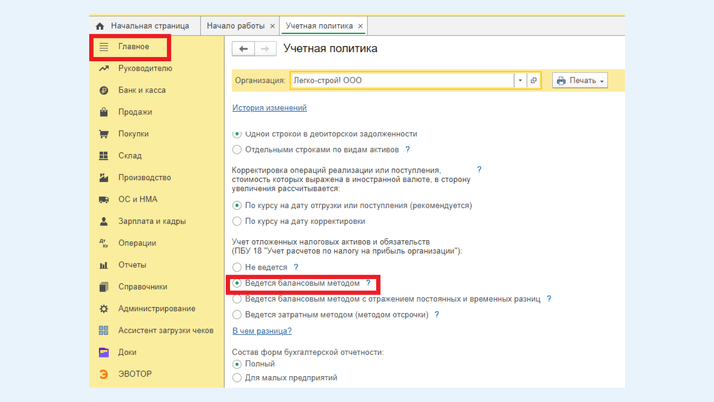Click the ОС и НМА truck icon
714x402 pixels.
point(104,199)
